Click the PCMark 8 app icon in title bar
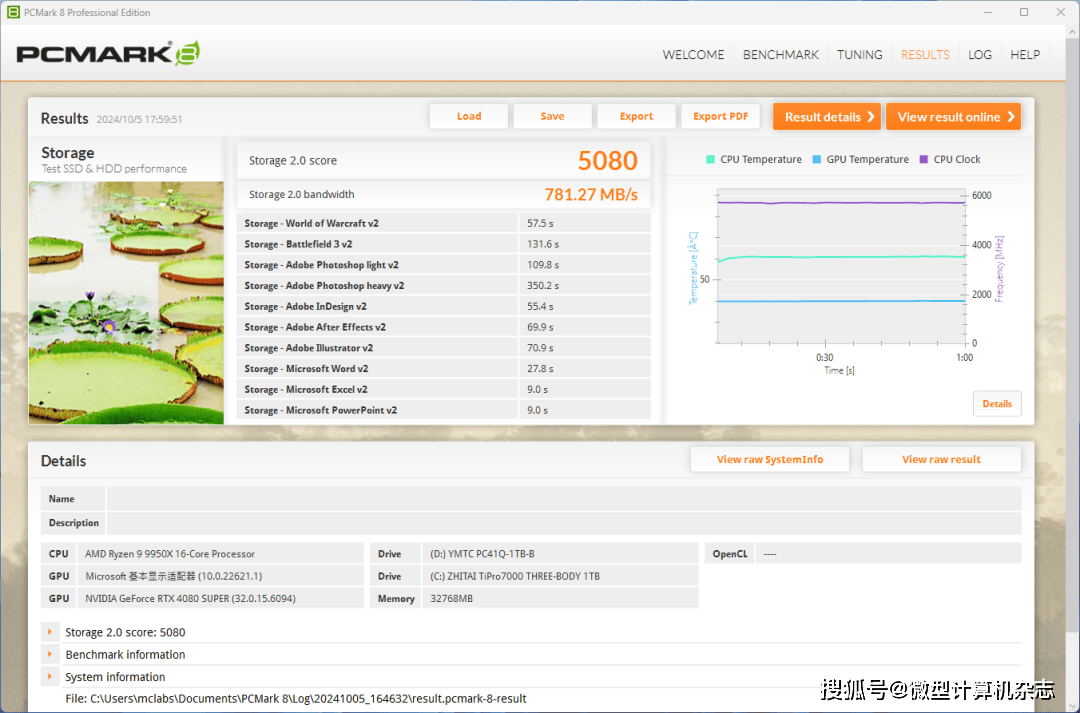 (x=13, y=12)
